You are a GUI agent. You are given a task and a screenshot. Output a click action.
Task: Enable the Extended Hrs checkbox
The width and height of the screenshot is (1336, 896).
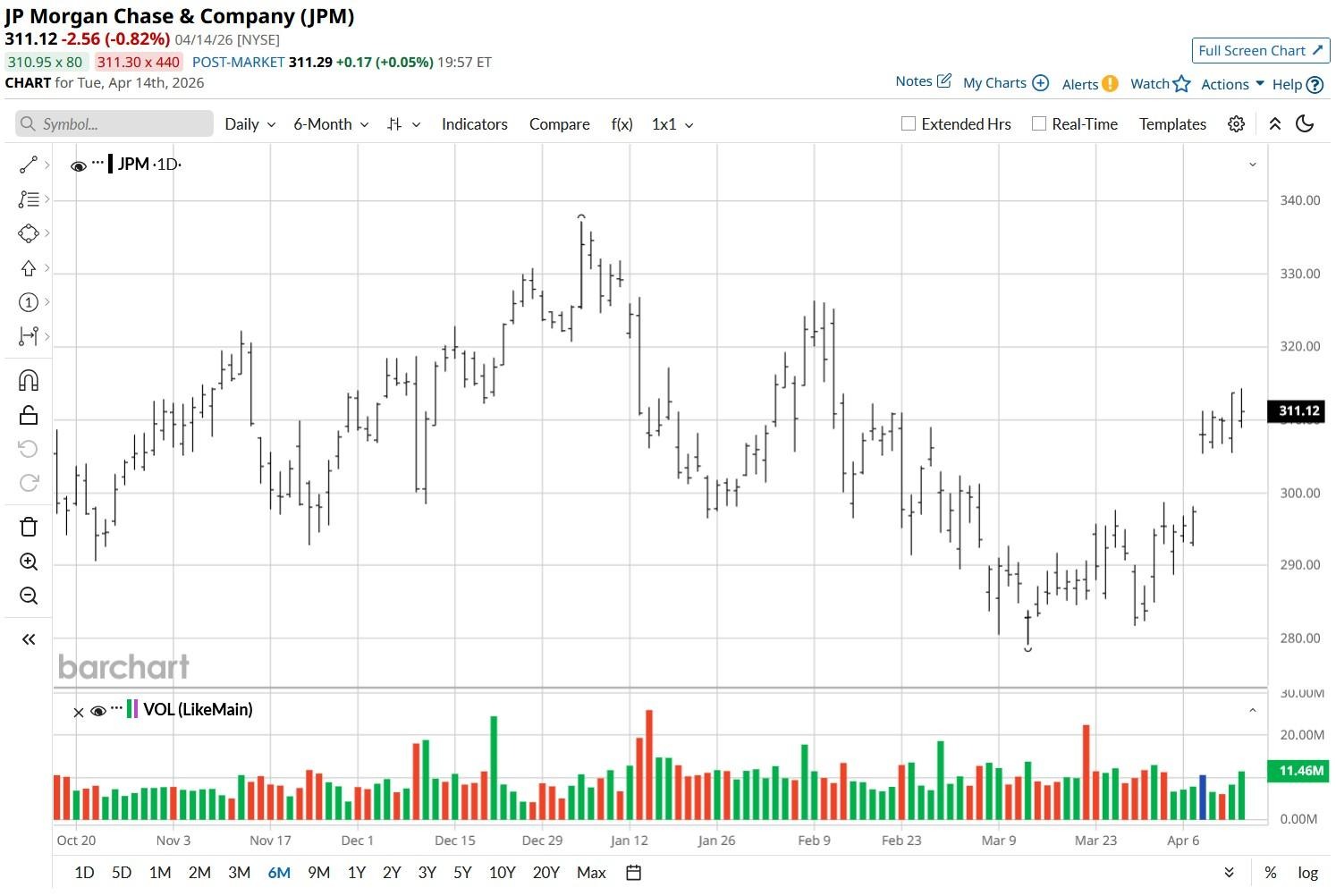coord(909,124)
